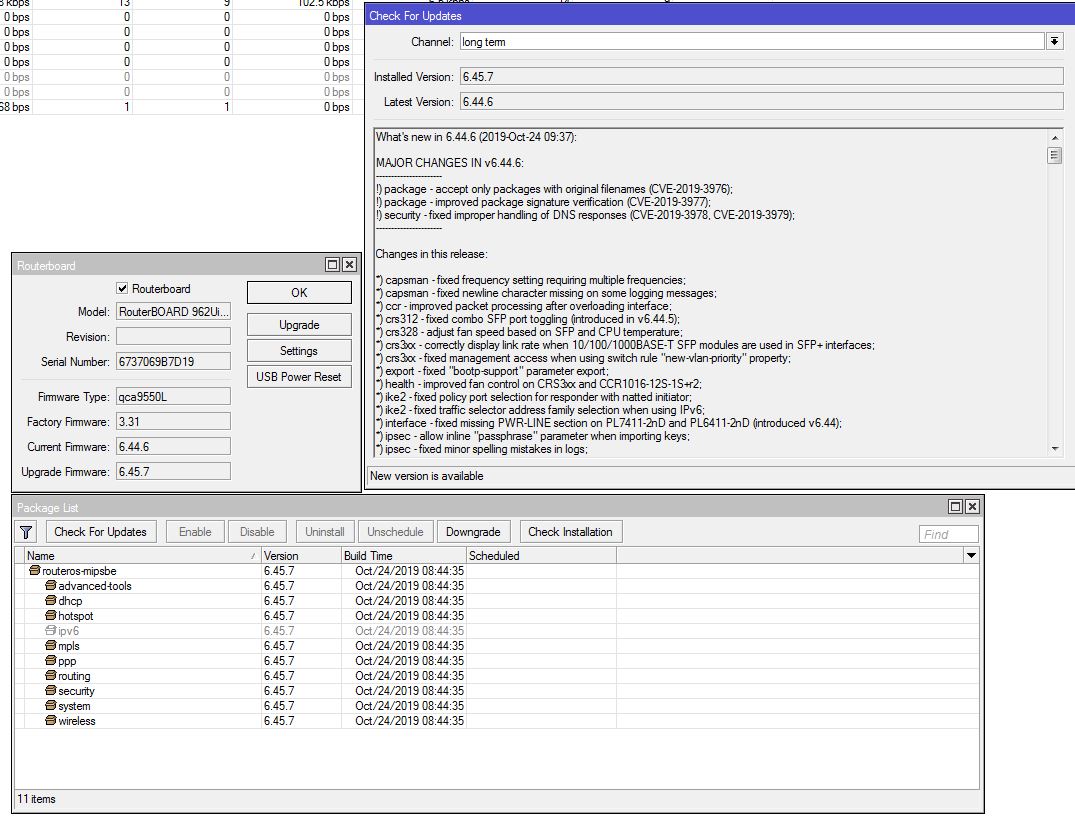
Task: Sort packages by the Name column
Action: tap(143, 555)
